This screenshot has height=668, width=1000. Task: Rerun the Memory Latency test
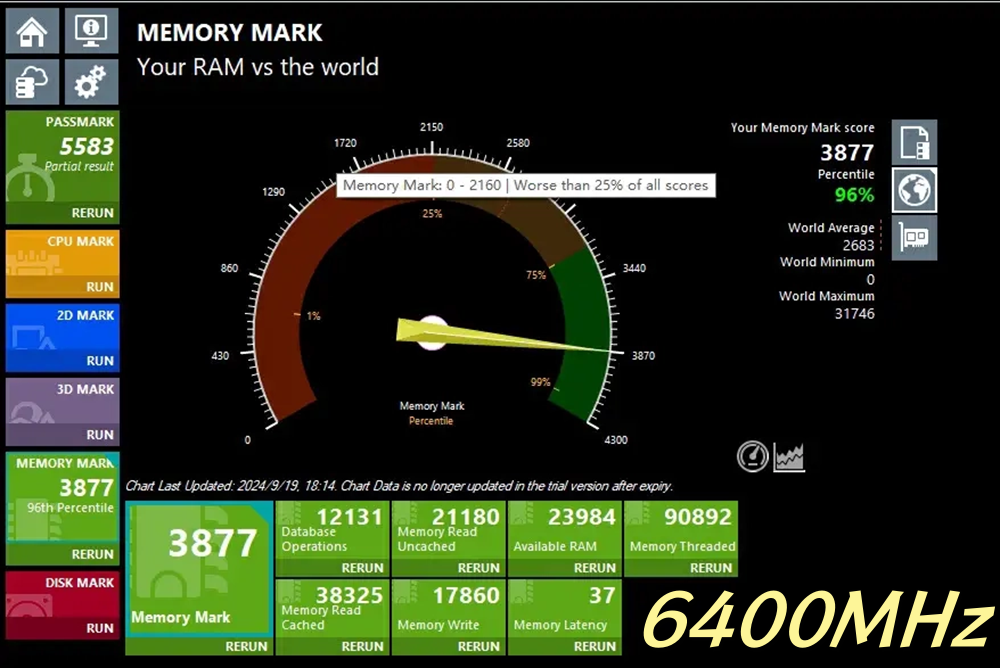click(x=594, y=646)
